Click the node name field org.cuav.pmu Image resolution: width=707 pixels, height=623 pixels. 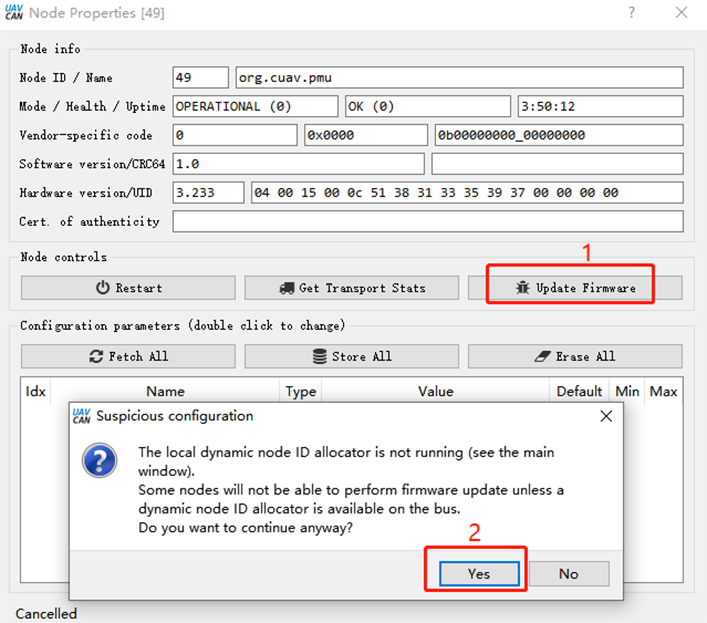(459, 78)
